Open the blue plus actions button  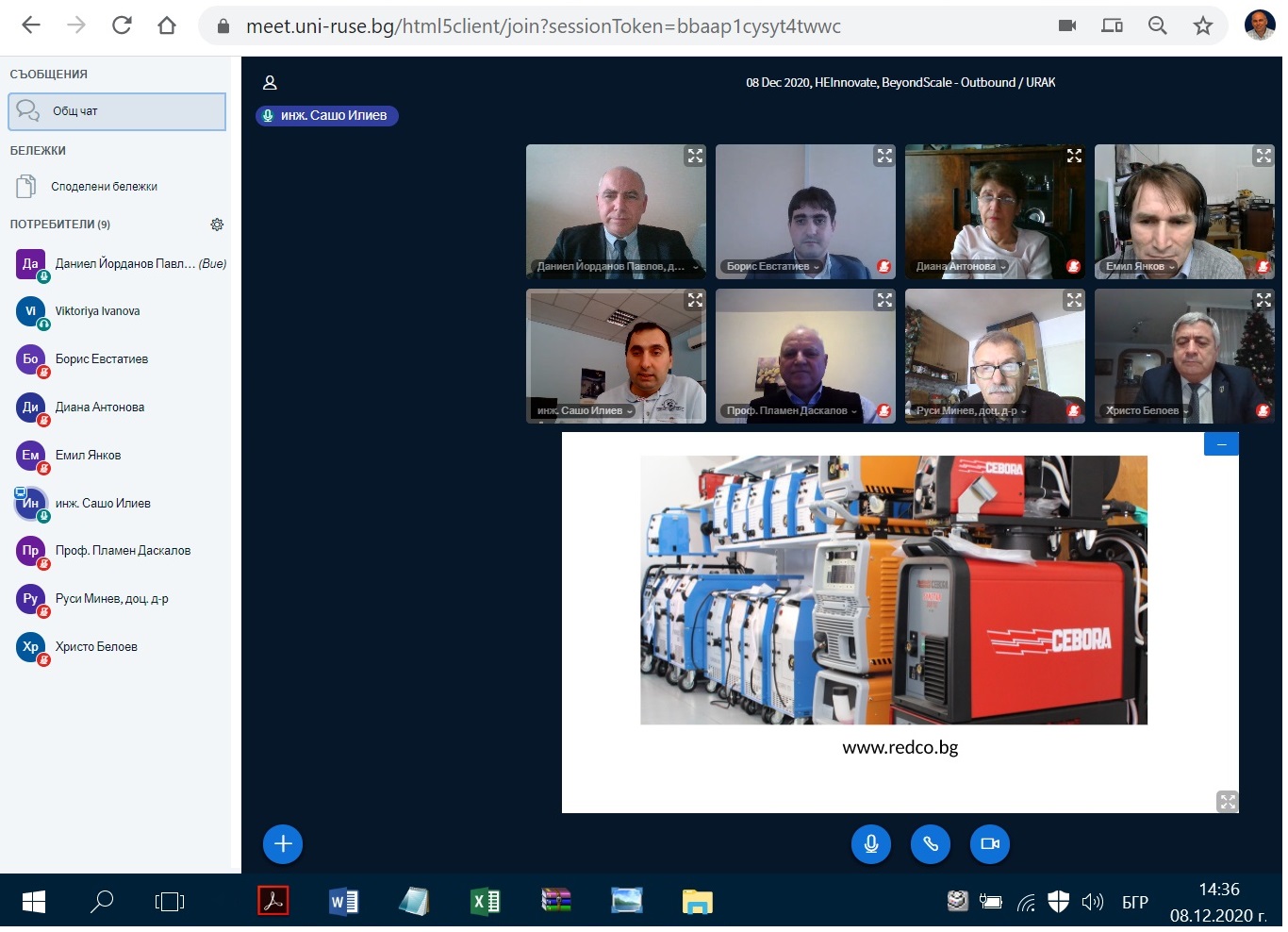283,844
